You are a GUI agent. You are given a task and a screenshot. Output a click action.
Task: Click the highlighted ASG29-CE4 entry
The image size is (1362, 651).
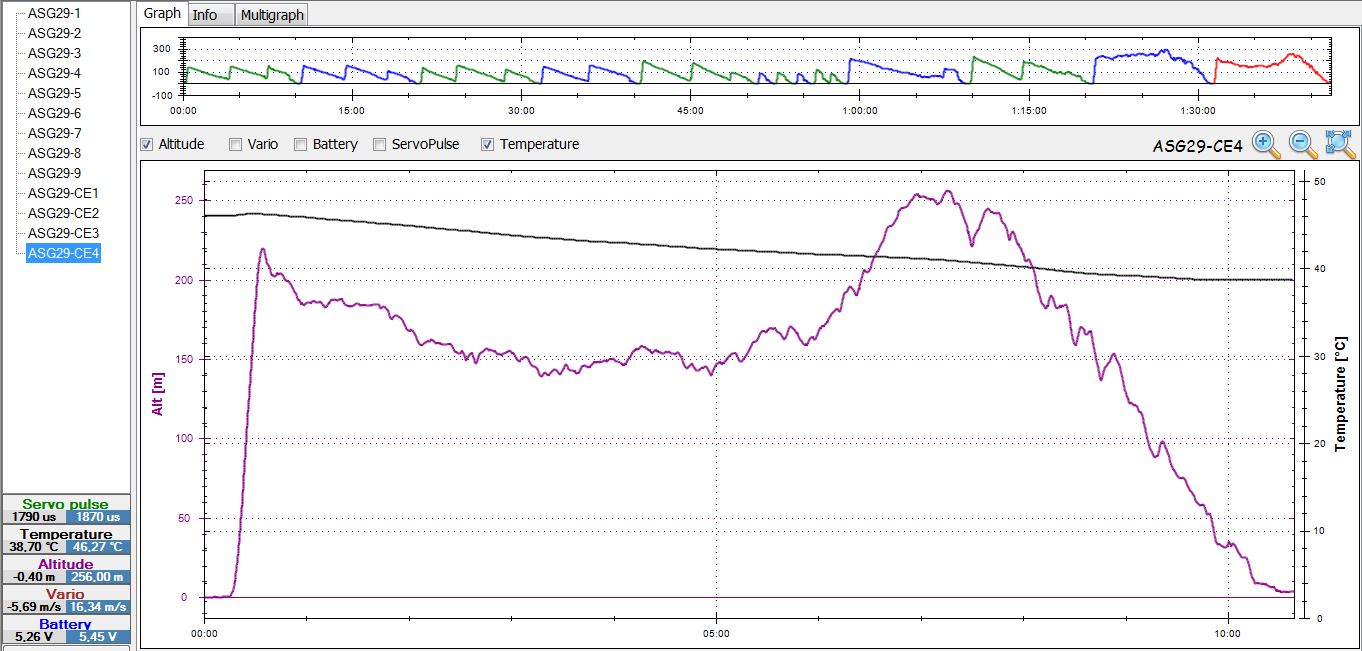[x=63, y=253]
